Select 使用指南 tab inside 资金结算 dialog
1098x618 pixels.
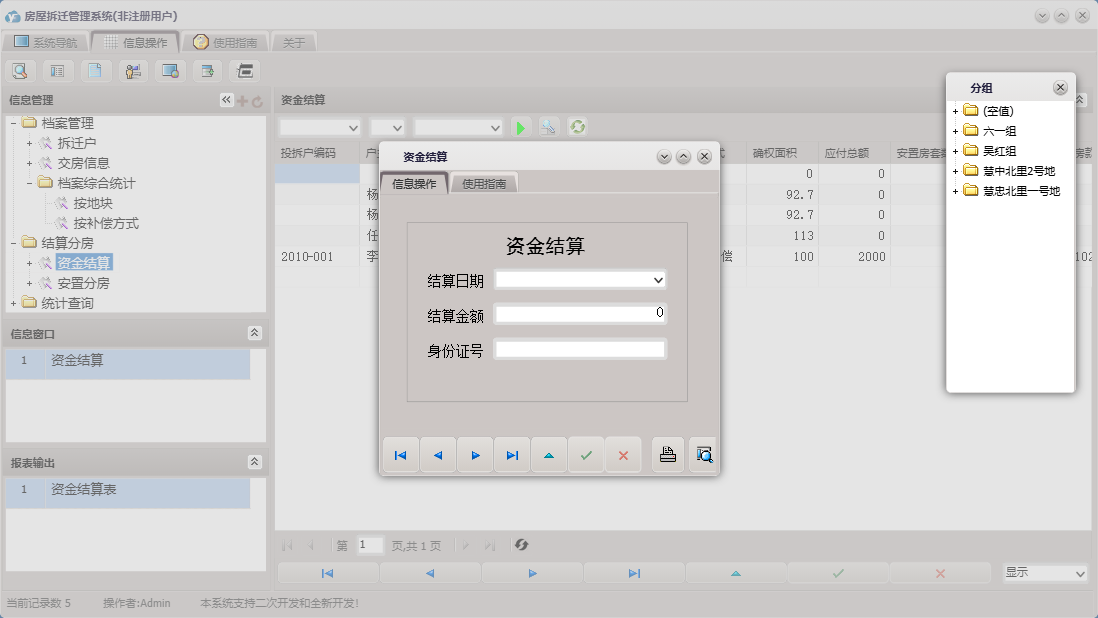(x=484, y=183)
